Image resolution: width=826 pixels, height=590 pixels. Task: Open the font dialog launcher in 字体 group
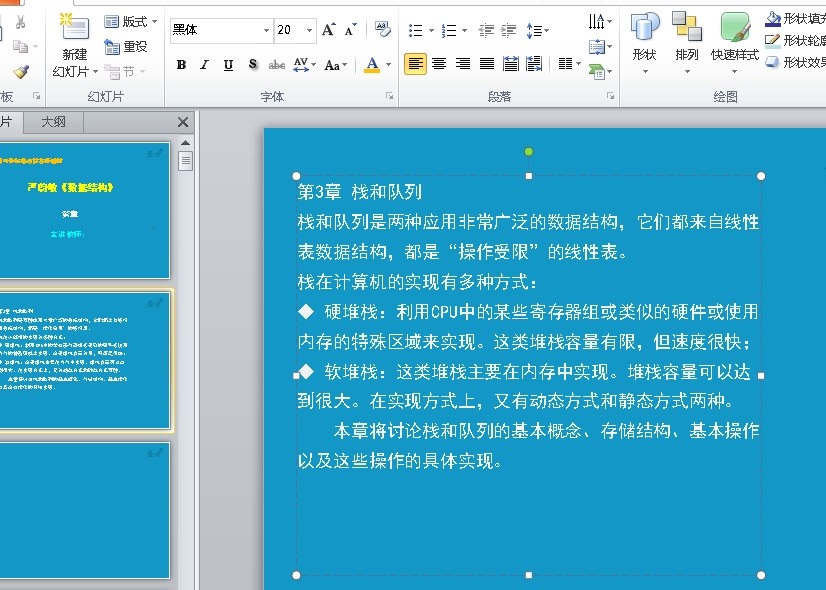(x=389, y=96)
